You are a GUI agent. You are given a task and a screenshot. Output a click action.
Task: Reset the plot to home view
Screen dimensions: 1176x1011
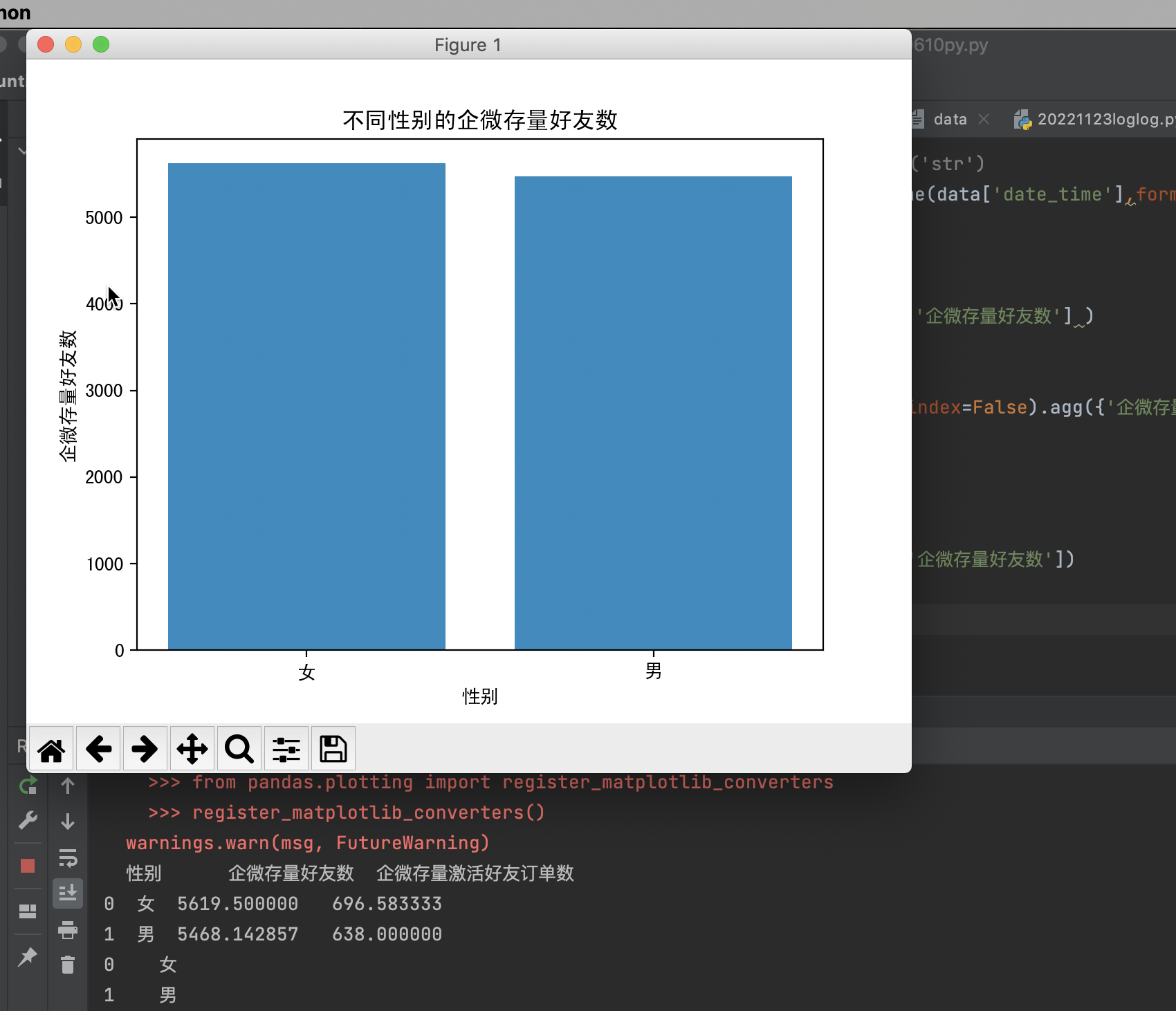pyautogui.click(x=50, y=748)
